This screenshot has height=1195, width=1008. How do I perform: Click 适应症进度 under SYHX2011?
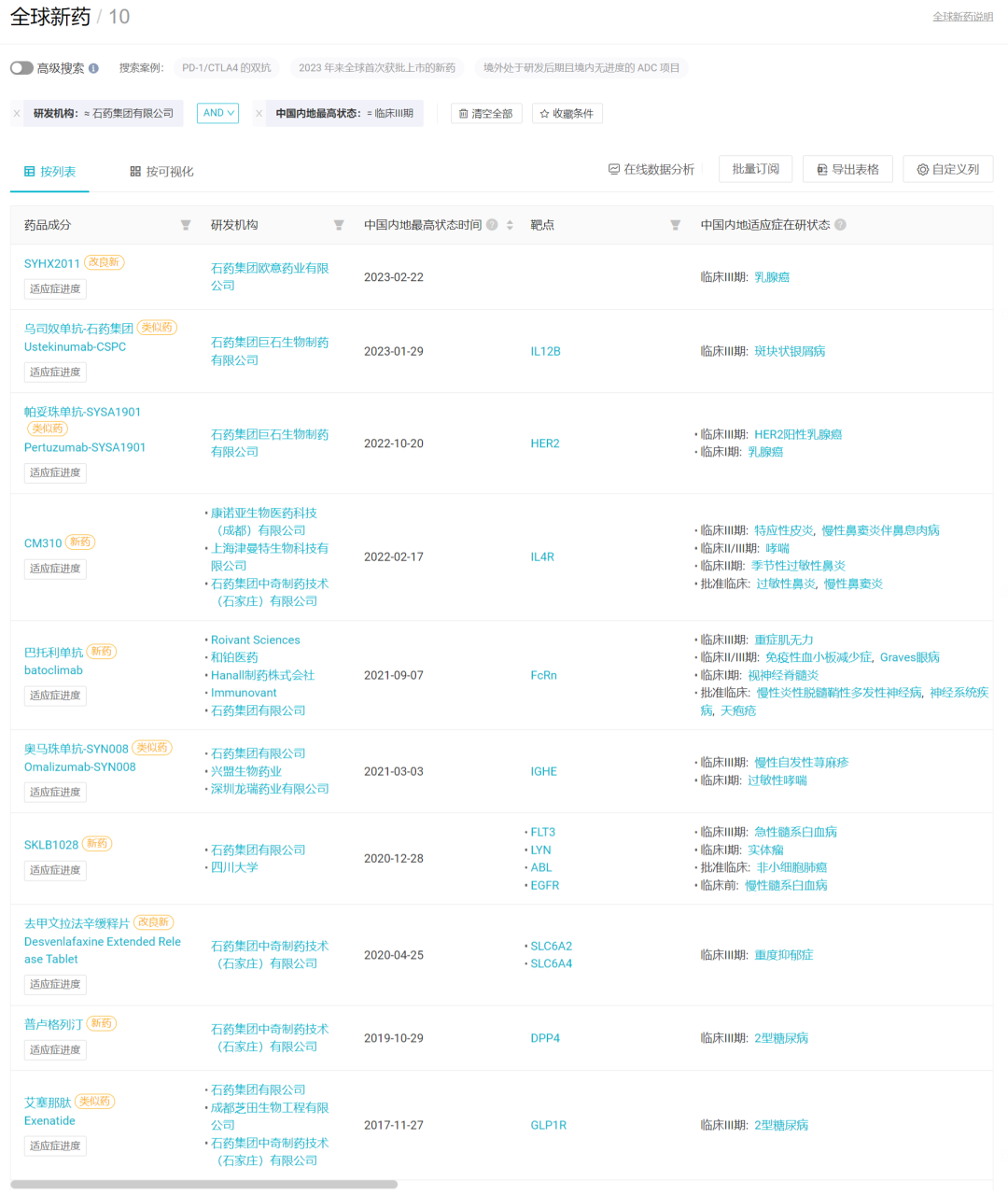click(55, 289)
